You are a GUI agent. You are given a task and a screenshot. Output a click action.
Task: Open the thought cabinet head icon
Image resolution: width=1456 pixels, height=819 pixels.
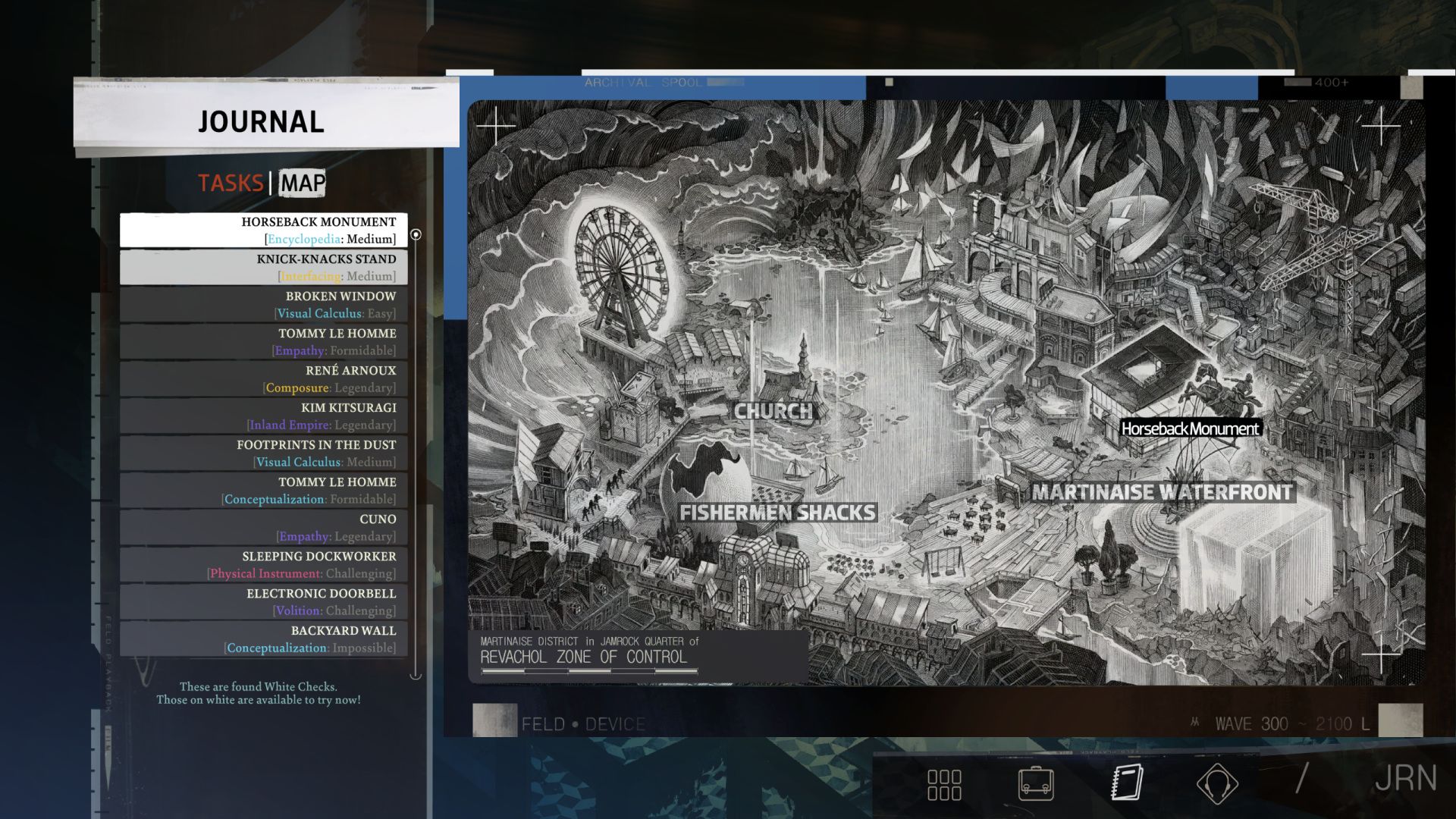click(x=1217, y=783)
